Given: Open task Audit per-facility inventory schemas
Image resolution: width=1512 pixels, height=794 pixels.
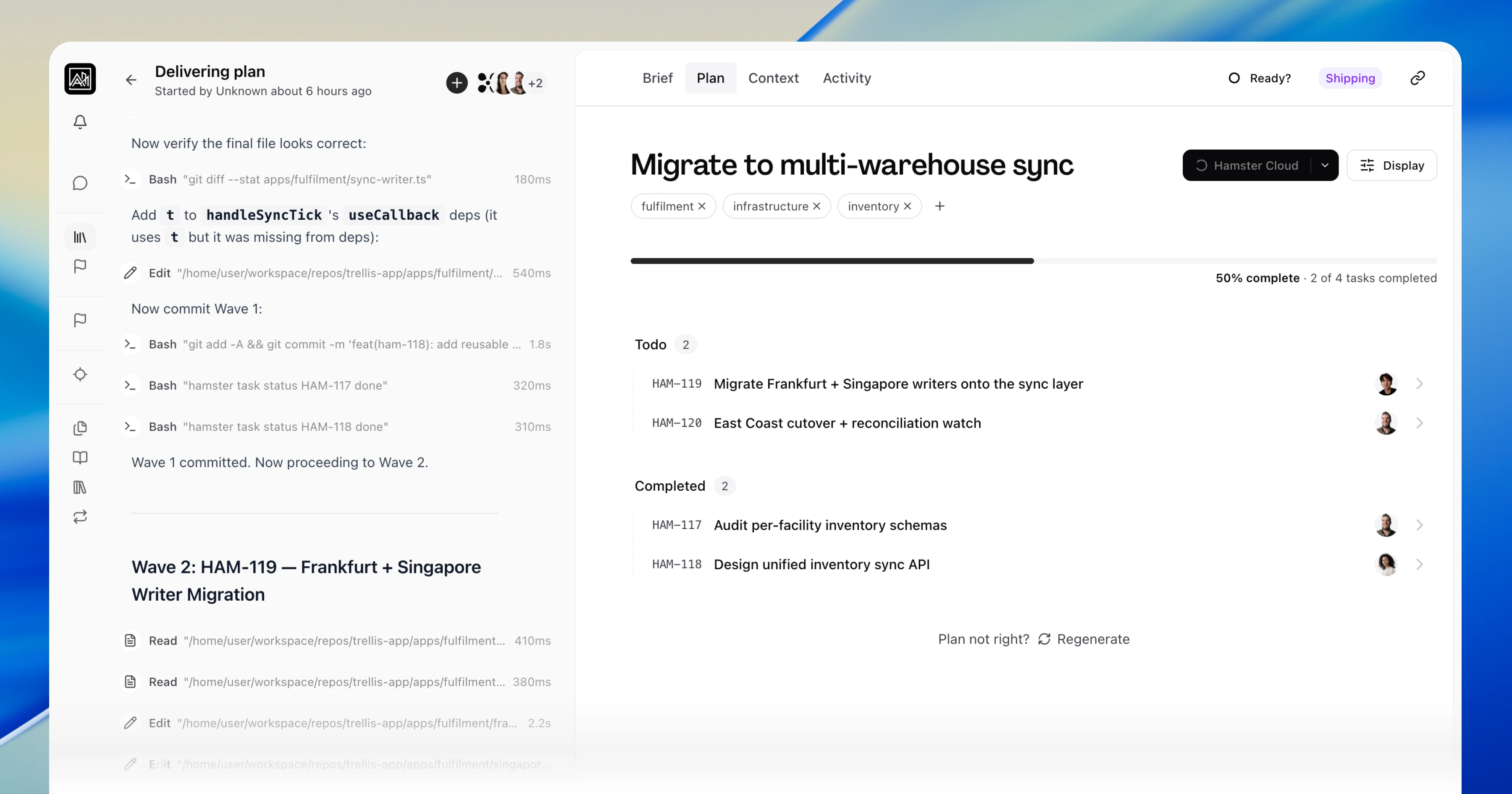Looking at the screenshot, I should (x=830, y=525).
